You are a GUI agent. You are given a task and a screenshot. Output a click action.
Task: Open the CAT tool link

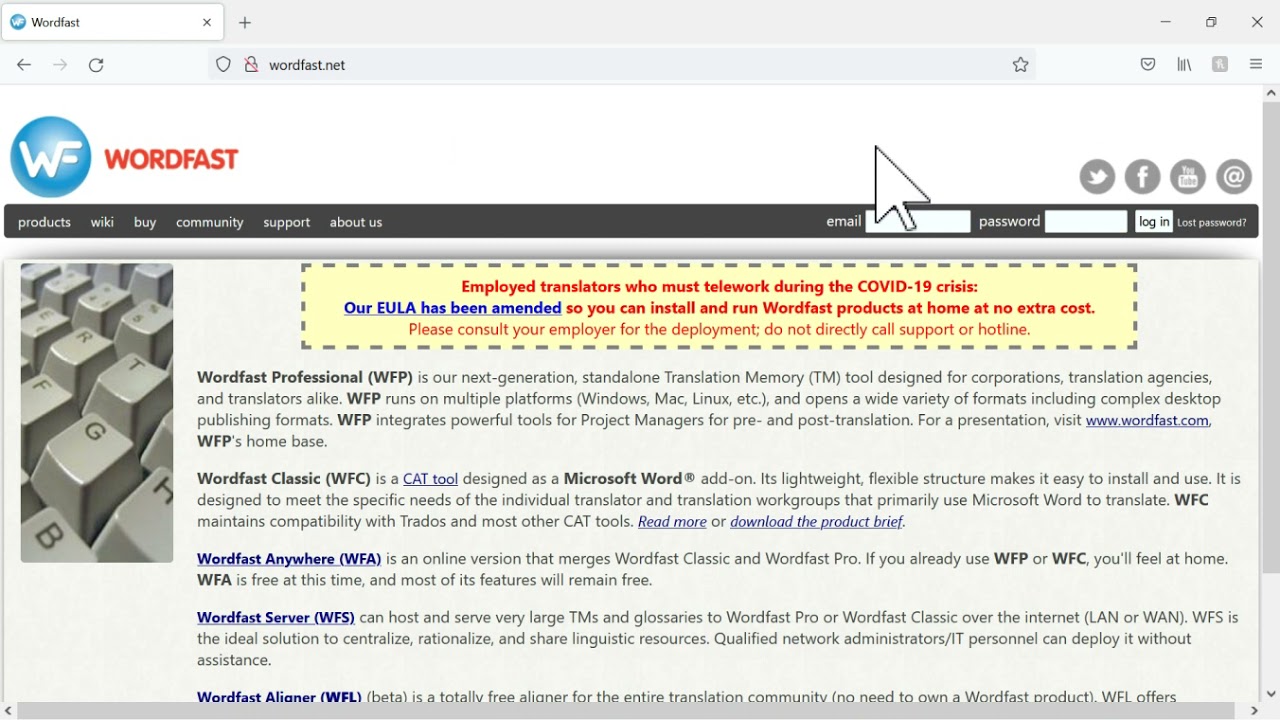(430, 479)
